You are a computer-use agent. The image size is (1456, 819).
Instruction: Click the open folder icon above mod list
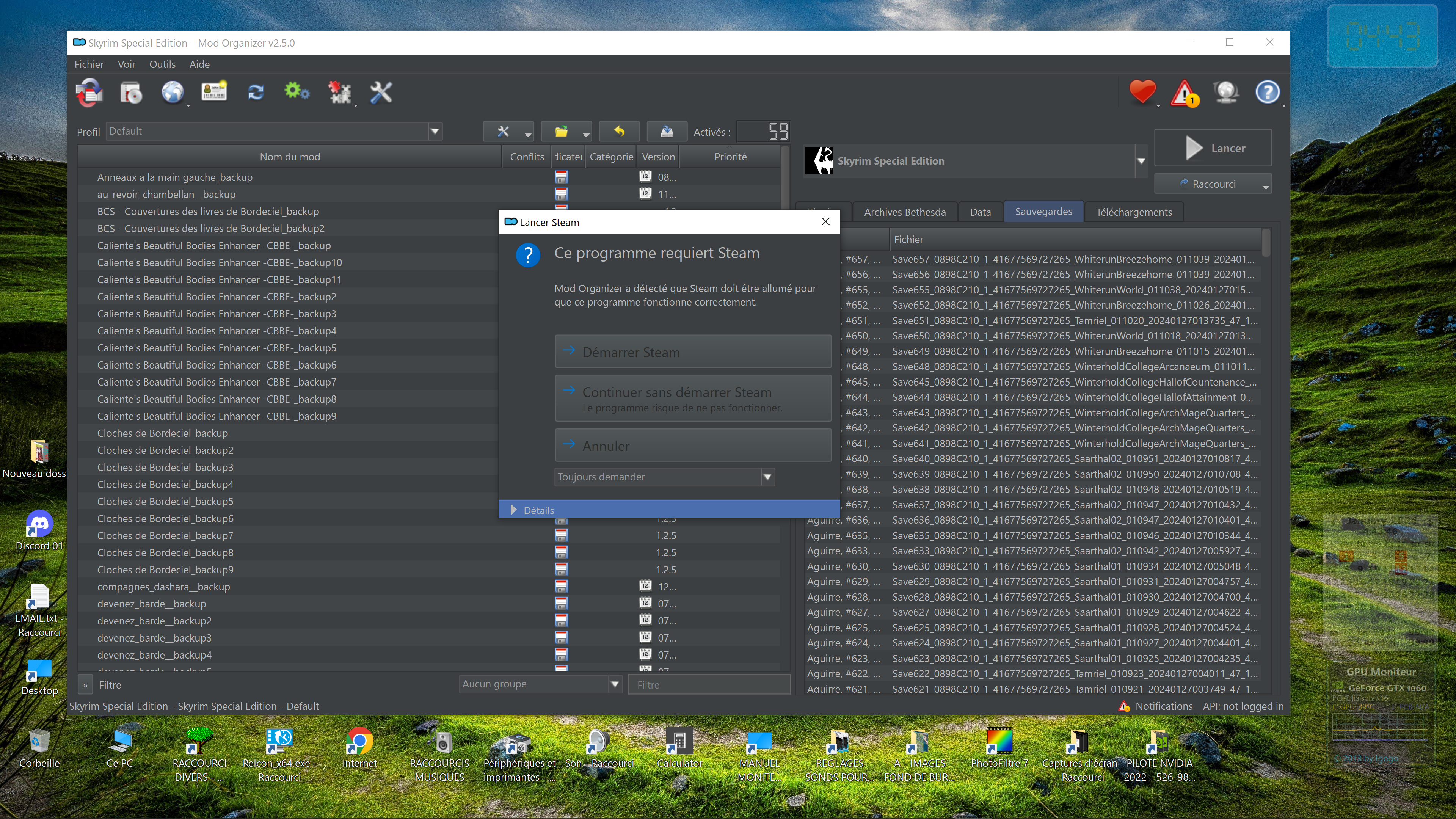(x=561, y=132)
